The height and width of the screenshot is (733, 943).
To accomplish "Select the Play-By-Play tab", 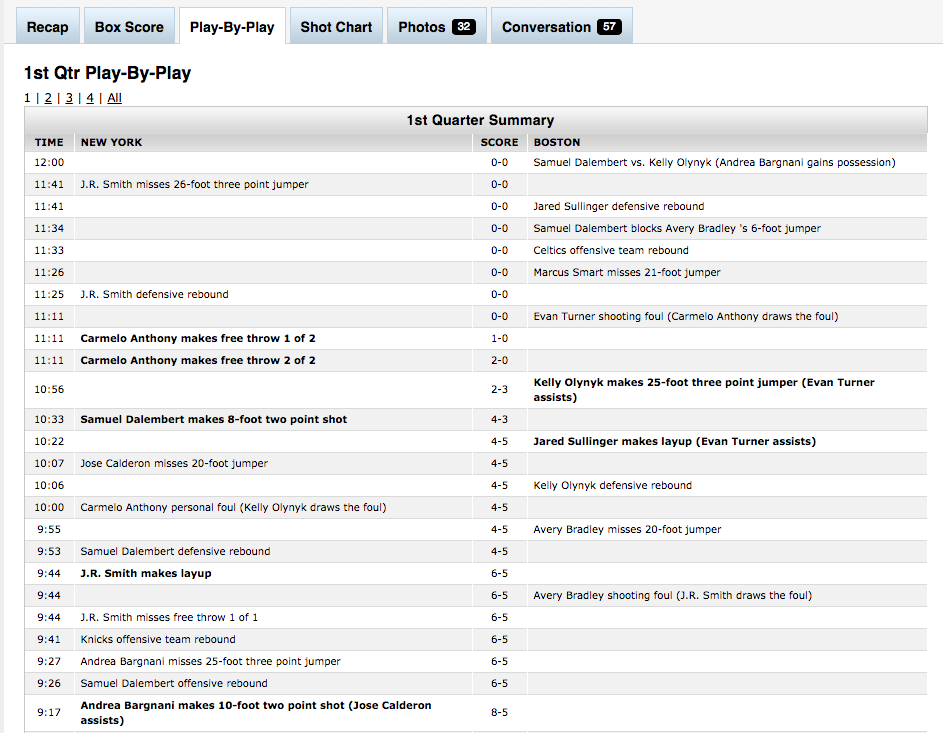I will 232,26.
